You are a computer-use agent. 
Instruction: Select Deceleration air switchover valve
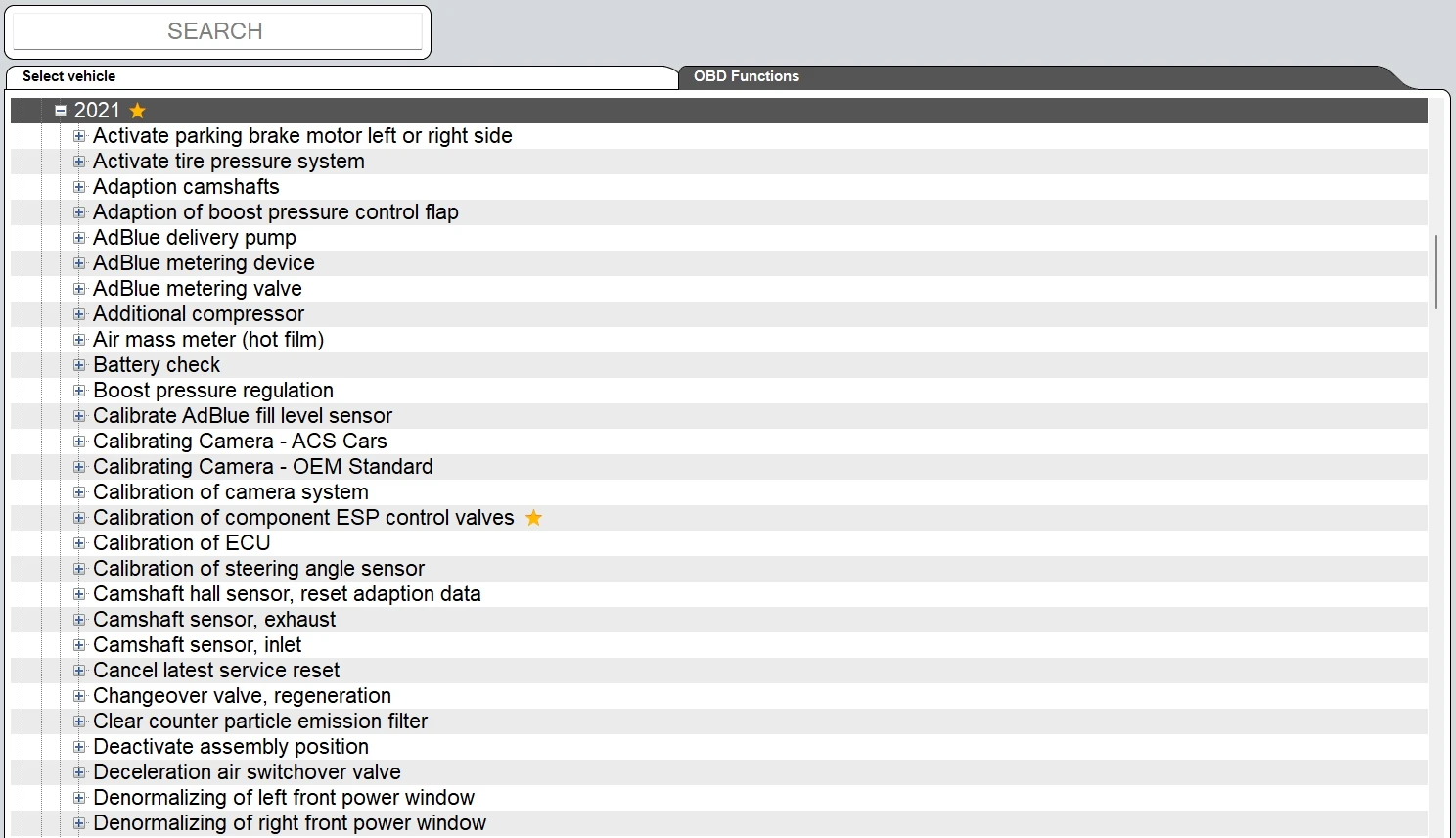(x=247, y=772)
